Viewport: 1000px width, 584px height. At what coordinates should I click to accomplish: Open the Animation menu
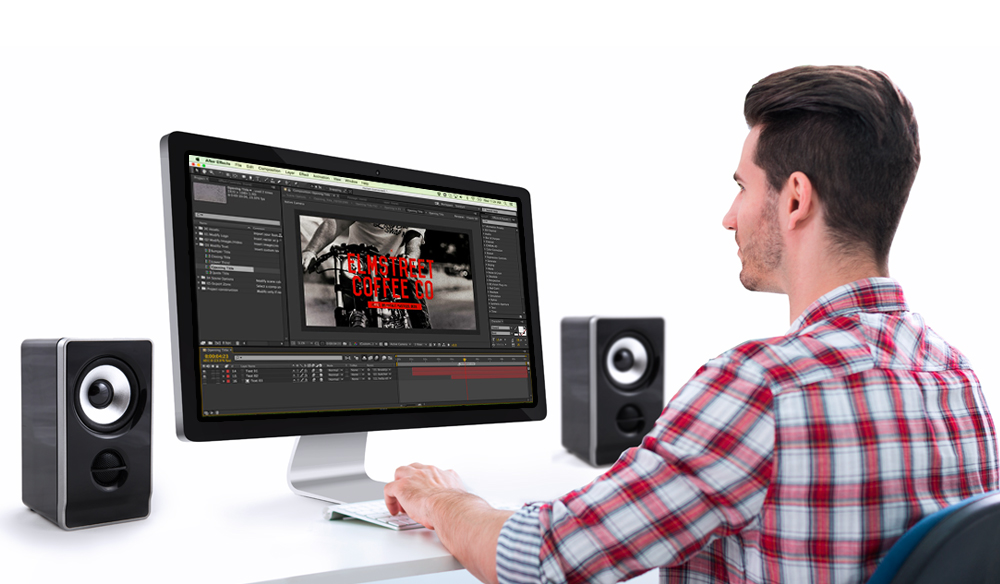click(x=322, y=175)
